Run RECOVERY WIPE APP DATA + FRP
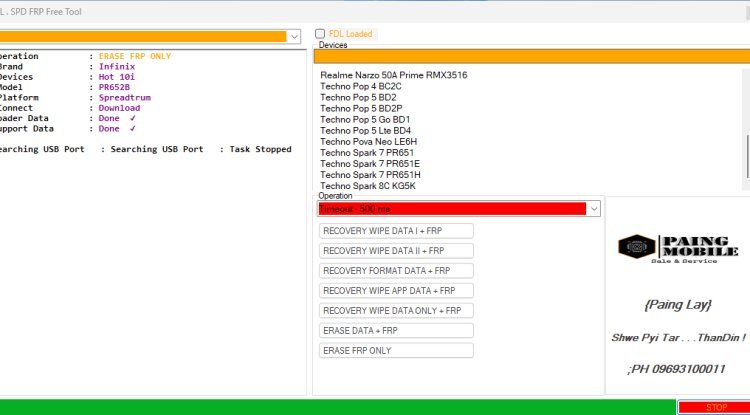The width and height of the screenshot is (750, 415). click(396, 291)
